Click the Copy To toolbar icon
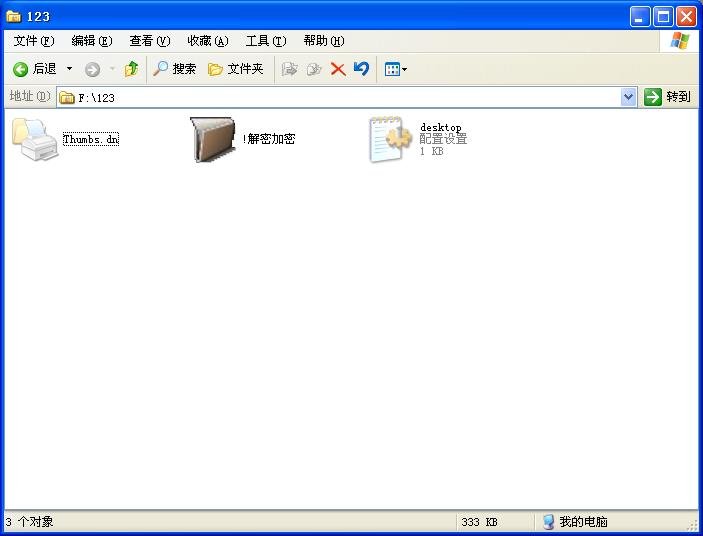Screen dimensions: 703x536 314,69
